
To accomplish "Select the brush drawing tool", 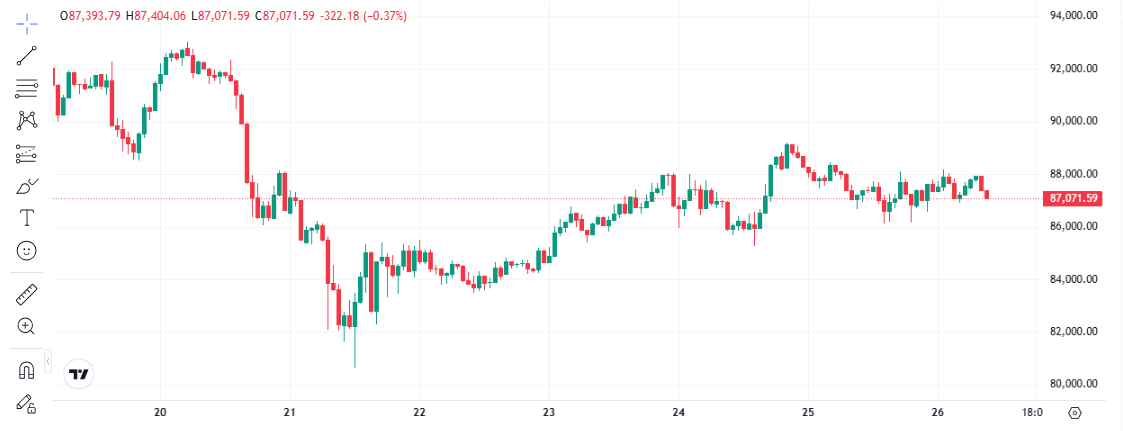I will click(x=27, y=186).
